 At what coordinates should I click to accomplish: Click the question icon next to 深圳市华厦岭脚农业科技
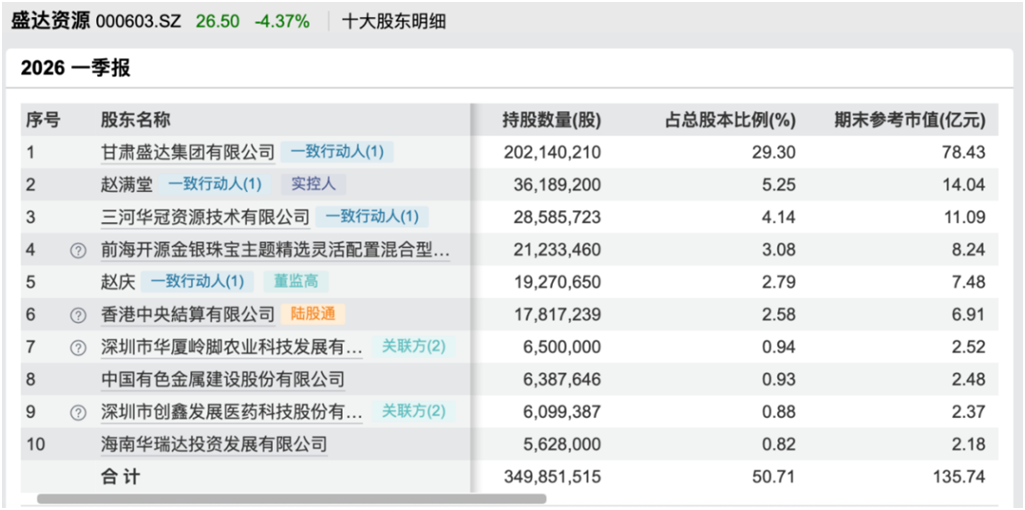click(x=78, y=347)
